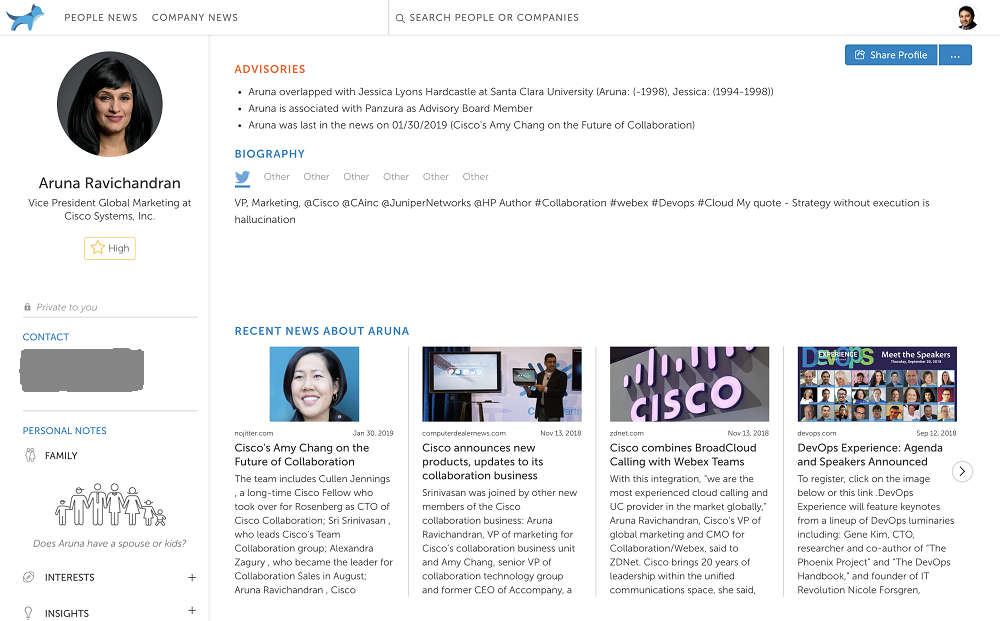Open the more options ellipsis button

pyautogui.click(x=955, y=55)
